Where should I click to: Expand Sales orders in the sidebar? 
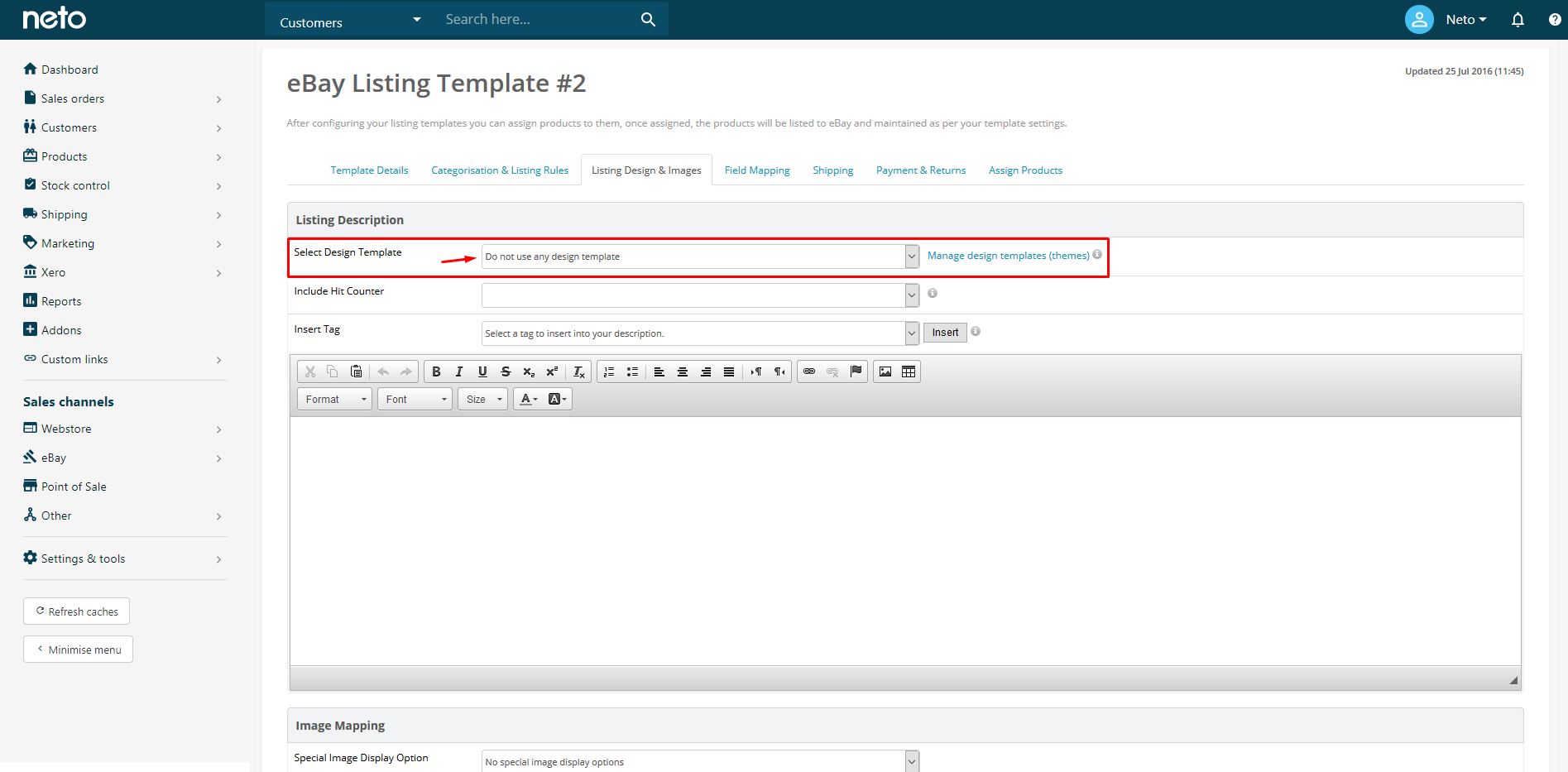tap(124, 98)
